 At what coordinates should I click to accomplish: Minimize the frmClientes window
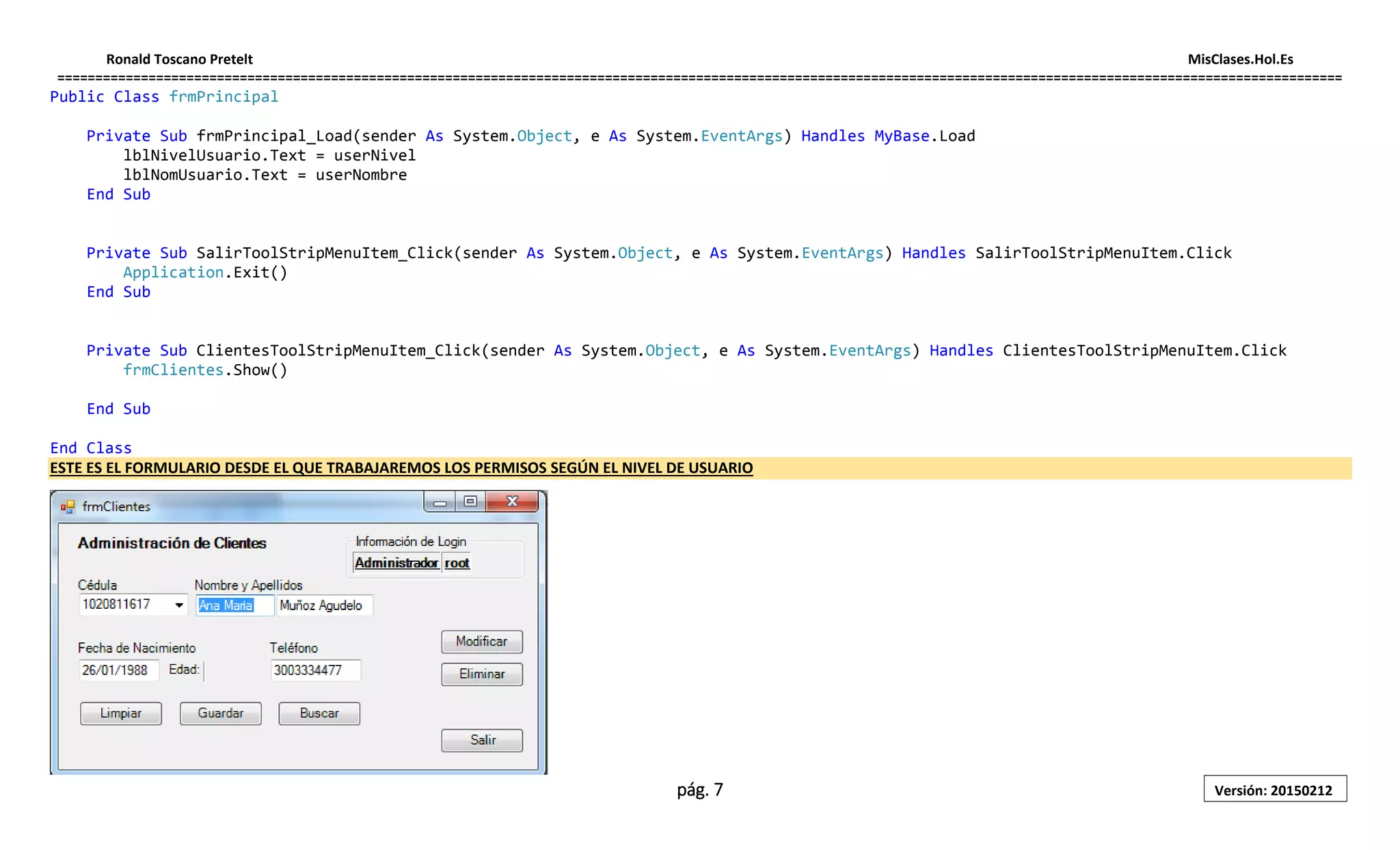pos(440,502)
